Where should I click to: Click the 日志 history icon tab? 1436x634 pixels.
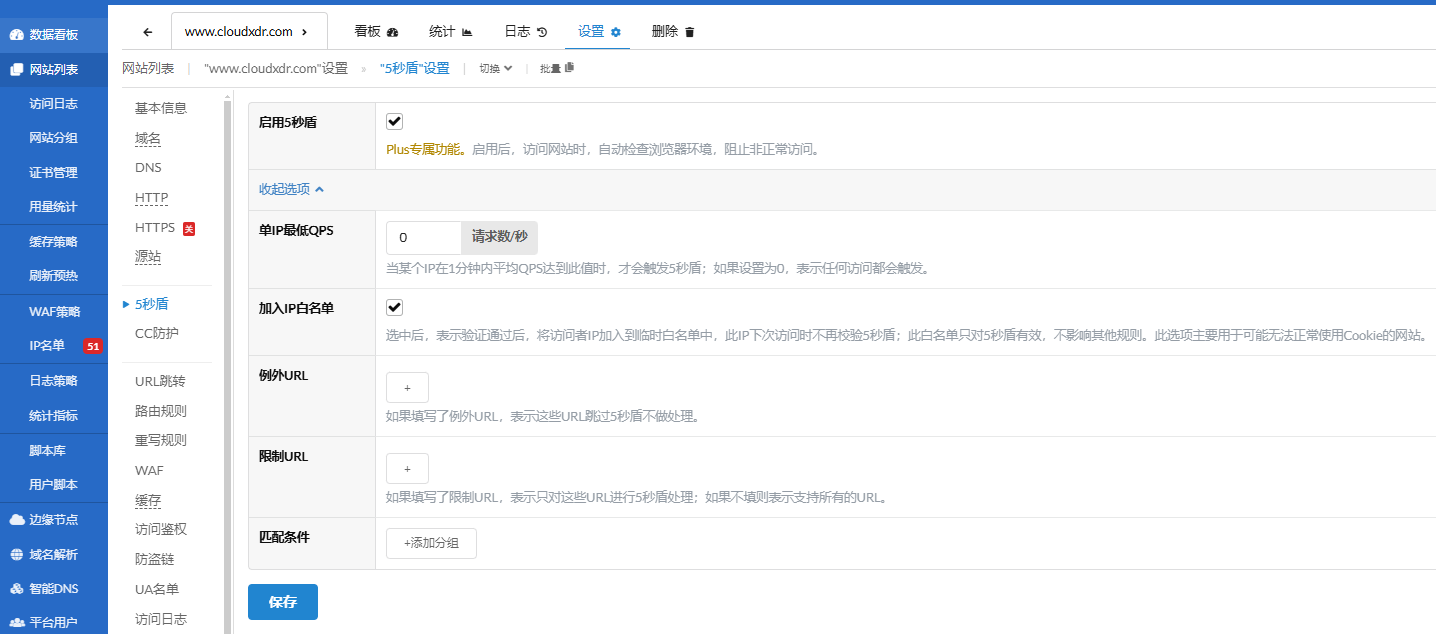tap(525, 32)
